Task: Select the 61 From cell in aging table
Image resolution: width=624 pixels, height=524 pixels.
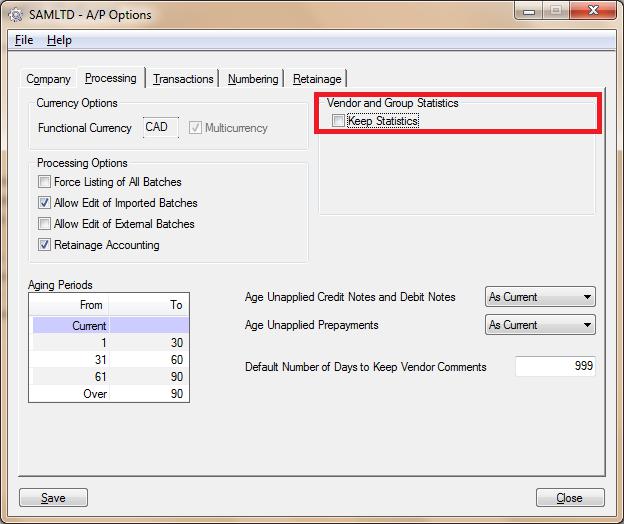Action: (70, 377)
